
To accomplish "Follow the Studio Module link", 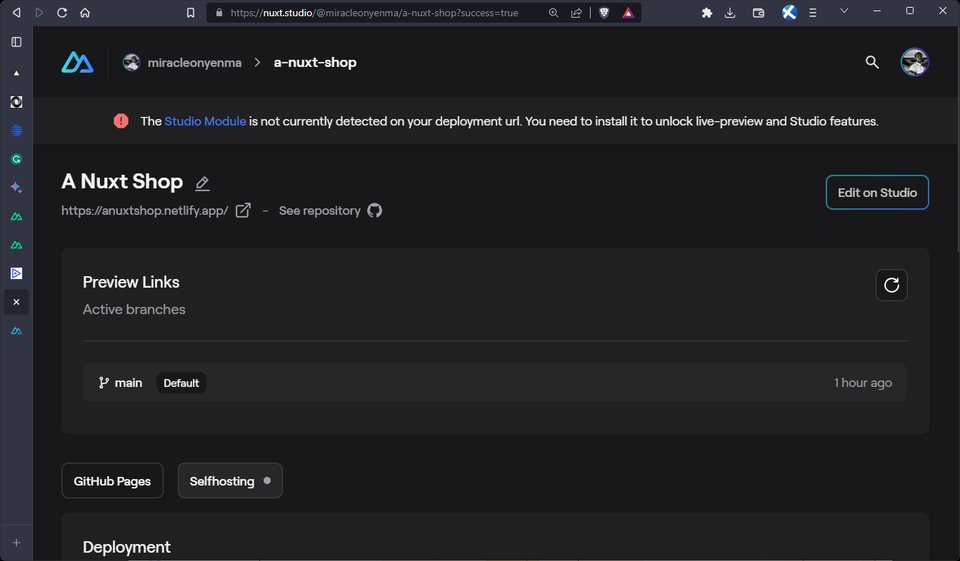I will 205,121.
